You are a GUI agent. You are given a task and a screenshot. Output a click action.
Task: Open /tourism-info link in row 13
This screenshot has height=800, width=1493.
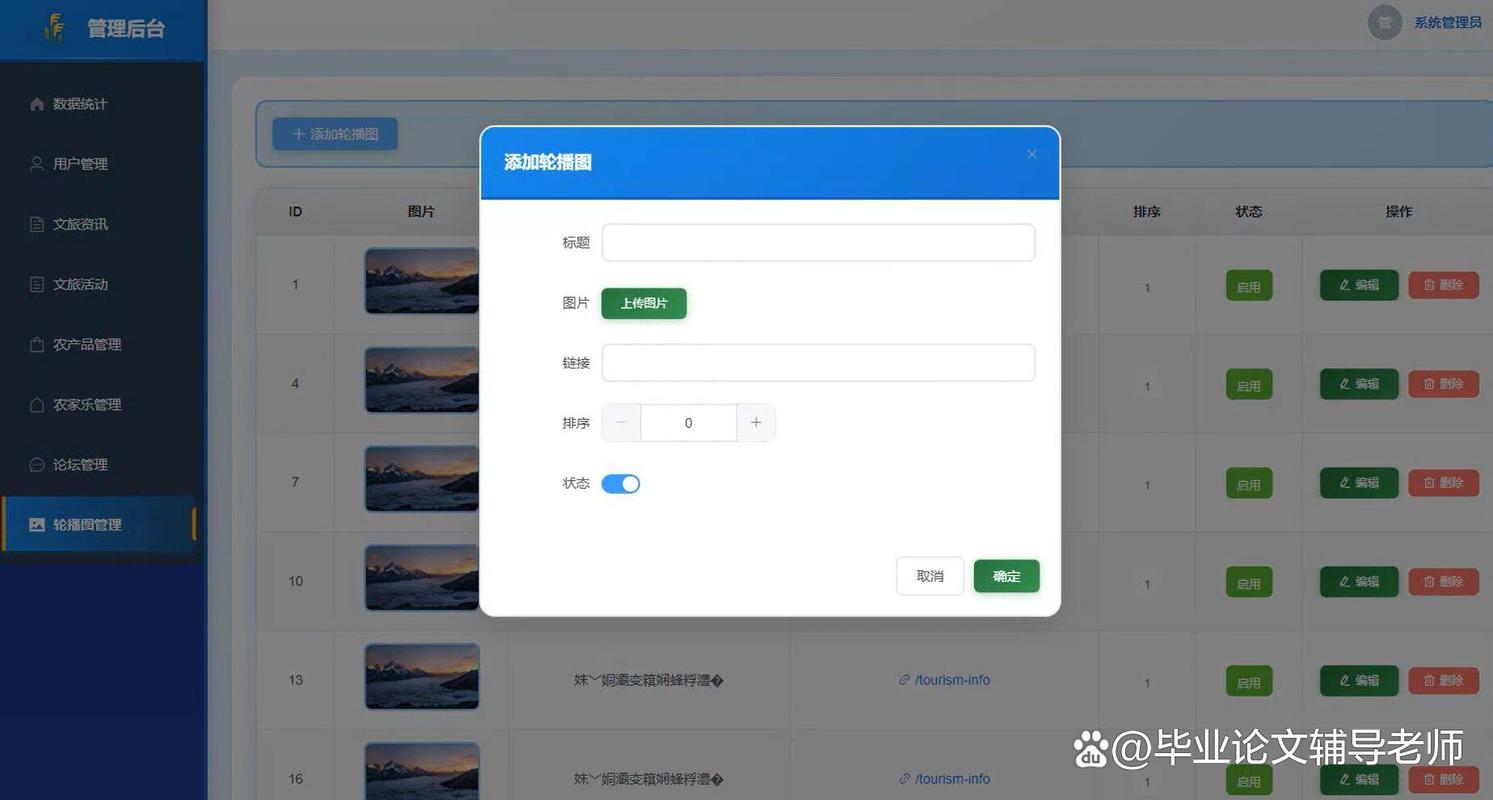click(x=945, y=680)
